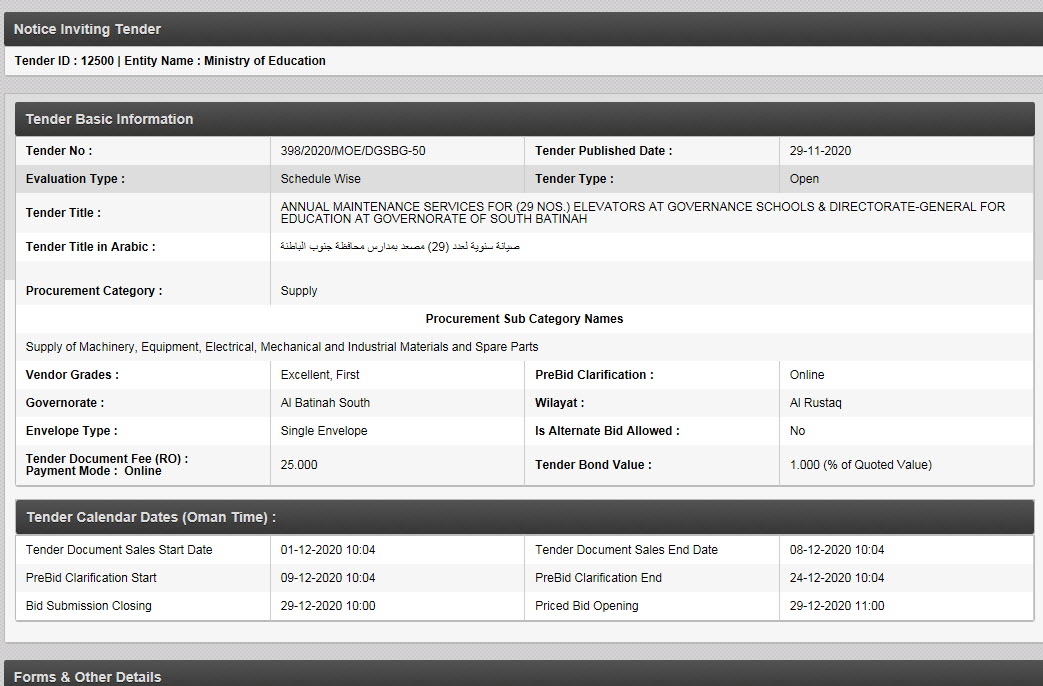Click the Tender Published Date value 29-11-2020
The height and width of the screenshot is (686, 1043).
(x=820, y=151)
